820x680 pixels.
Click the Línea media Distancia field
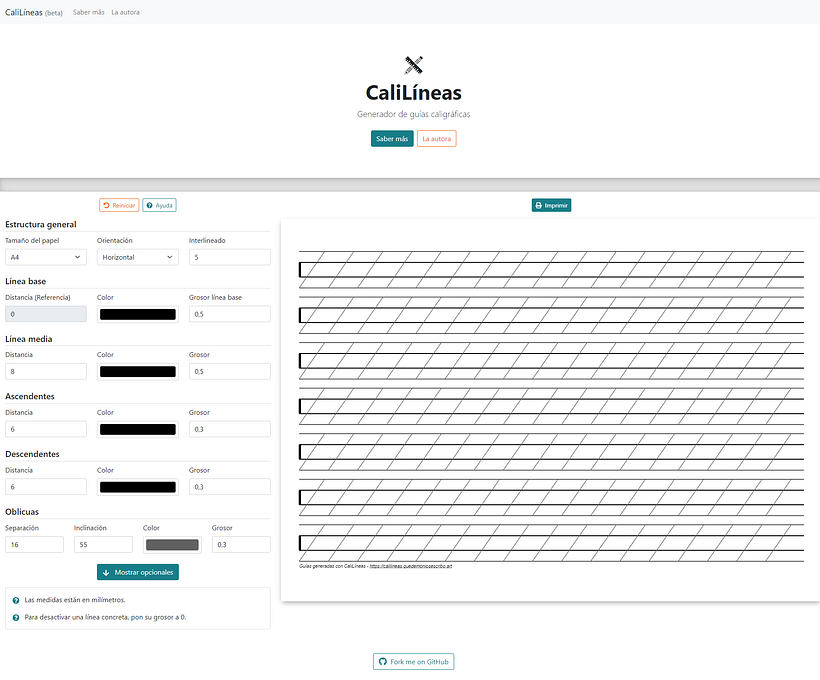tap(45, 372)
